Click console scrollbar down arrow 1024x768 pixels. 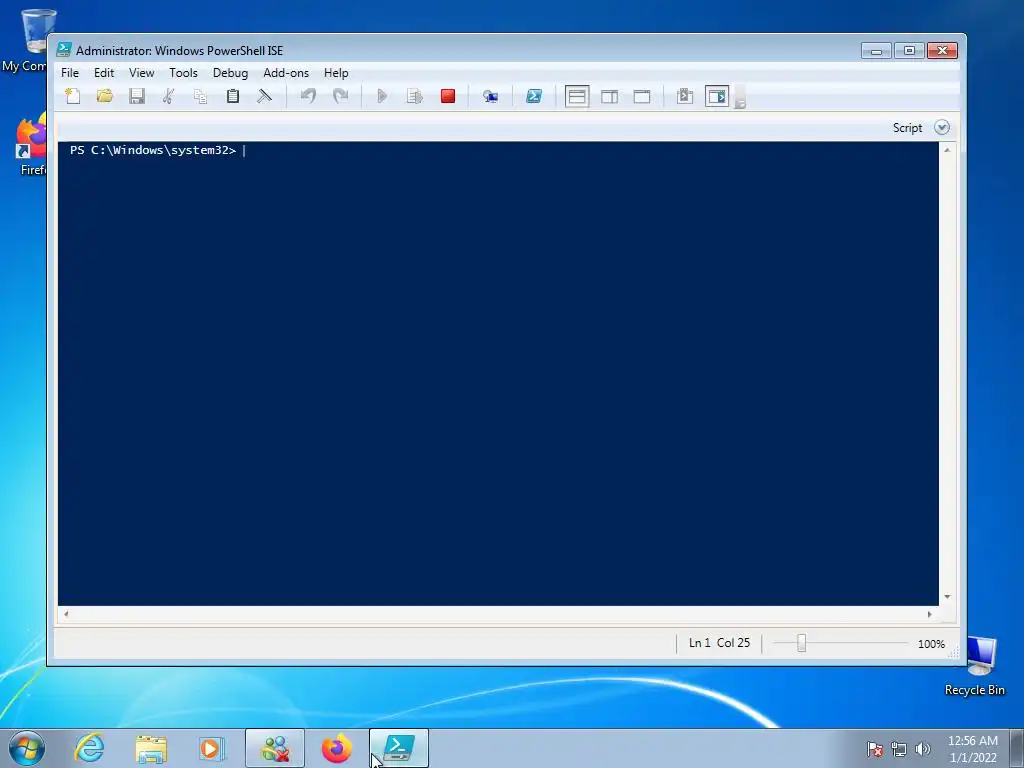pos(947,597)
